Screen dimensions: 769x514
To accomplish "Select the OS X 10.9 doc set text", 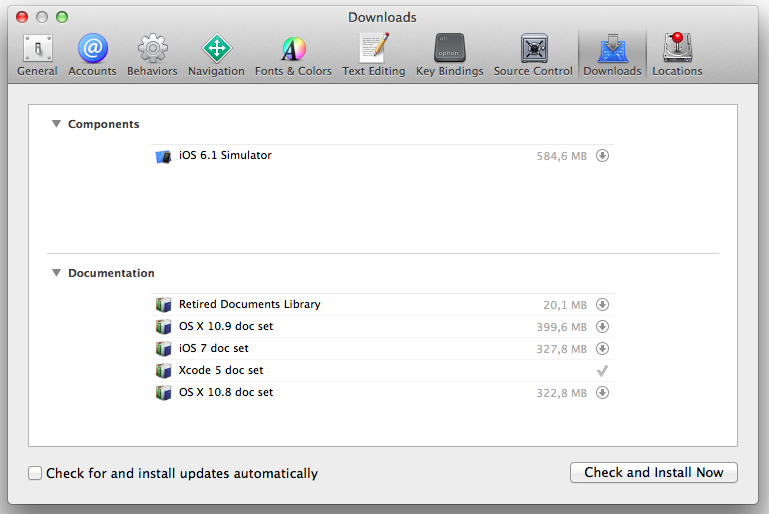I will click(x=226, y=326).
